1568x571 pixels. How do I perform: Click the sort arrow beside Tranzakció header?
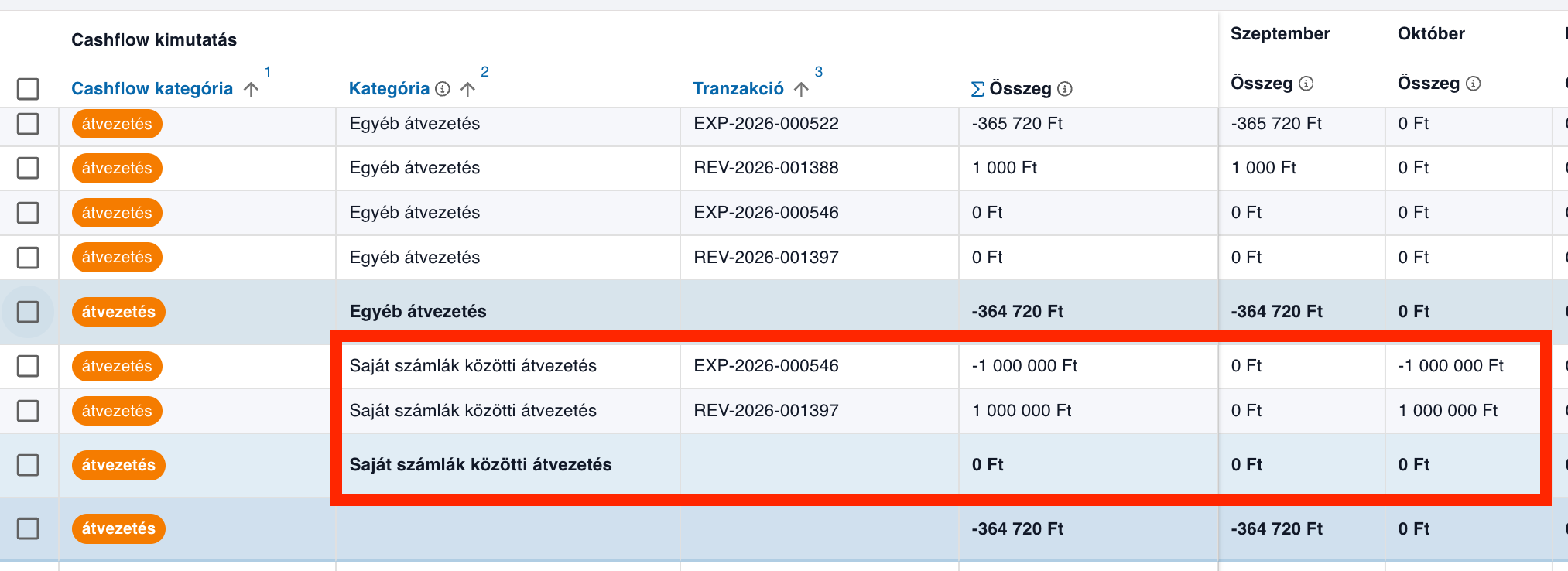[802, 89]
